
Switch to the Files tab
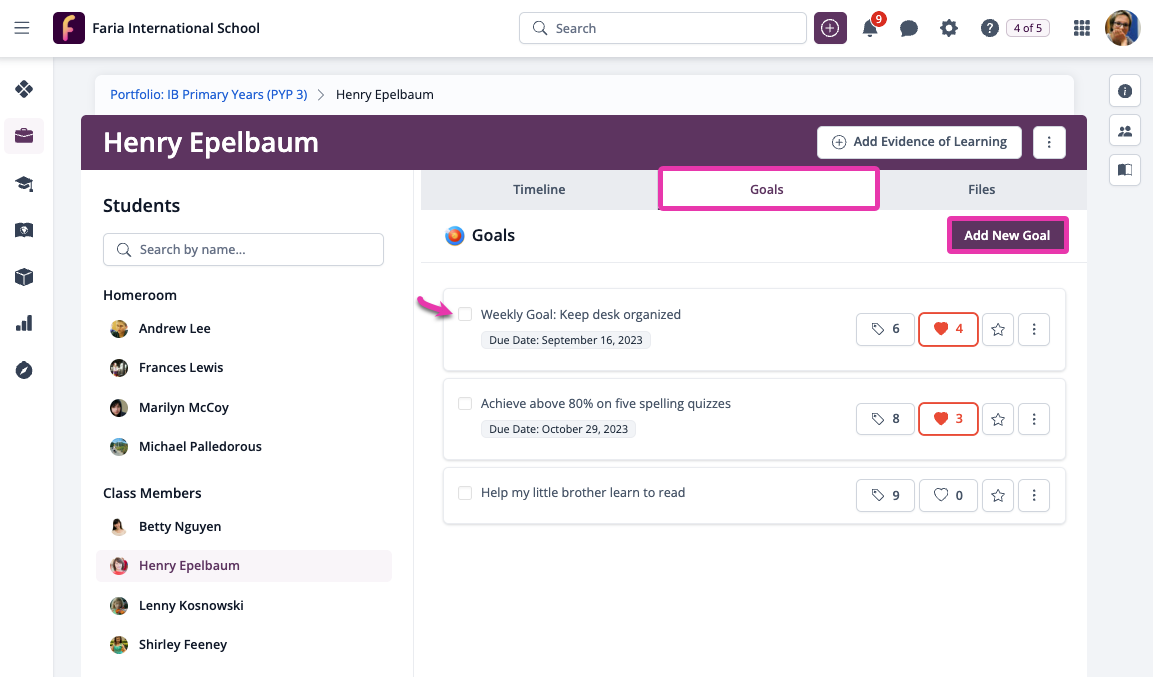point(982,190)
